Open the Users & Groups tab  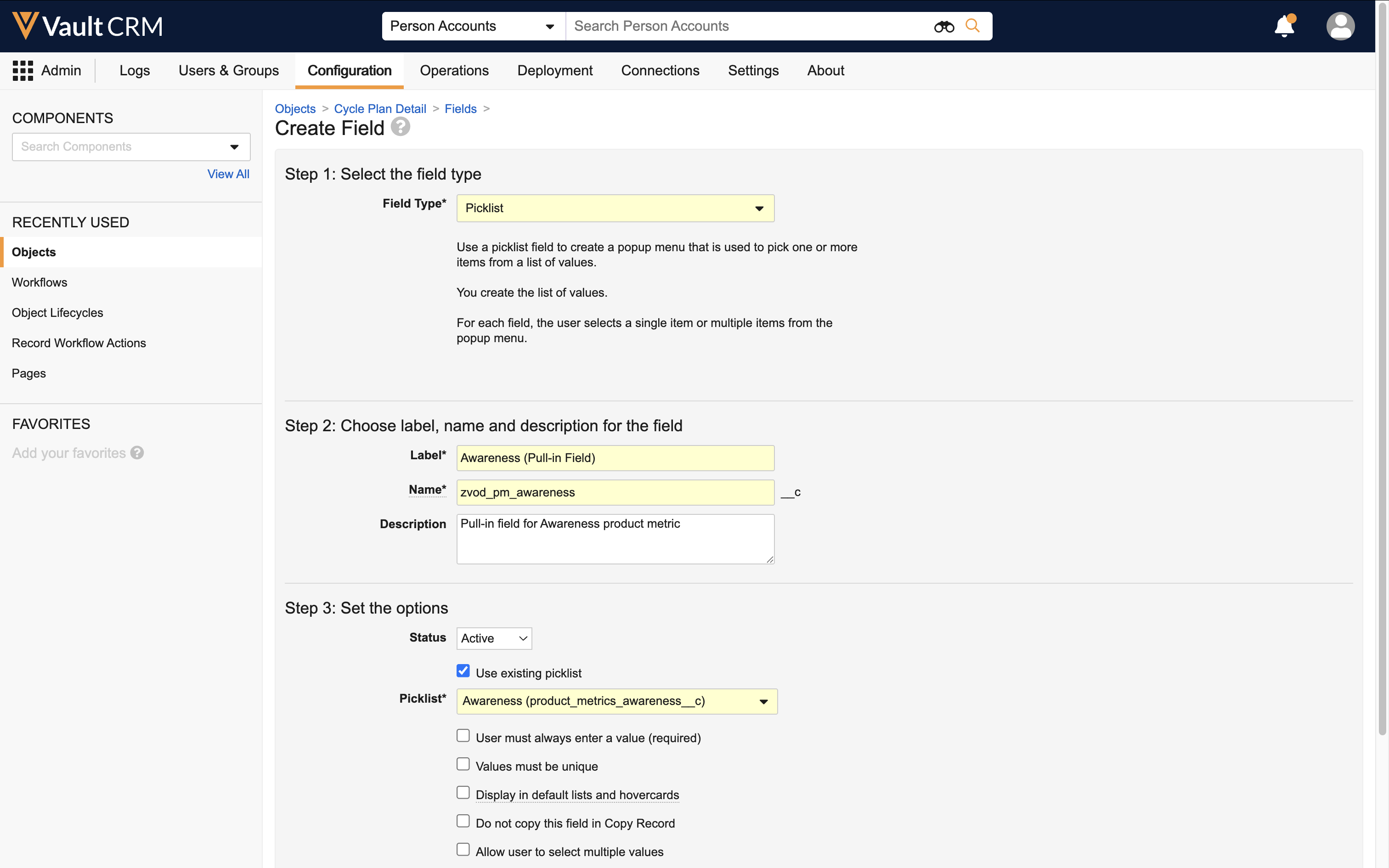coord(228,71)
